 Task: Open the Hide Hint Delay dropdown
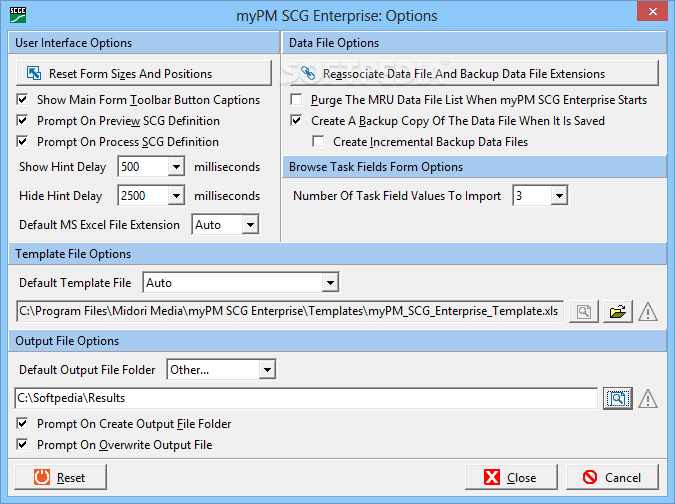[x=176, y=196]
